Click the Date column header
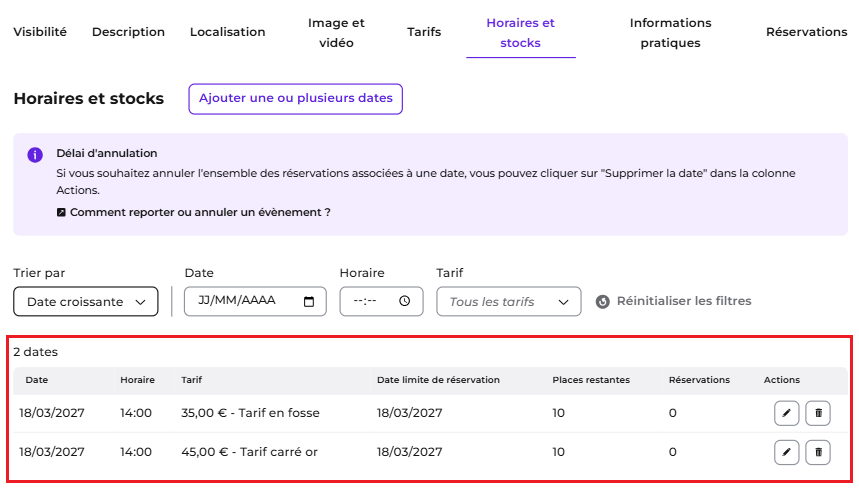The image size is (859, 495). pyautogui.click(x=37, y=380)
